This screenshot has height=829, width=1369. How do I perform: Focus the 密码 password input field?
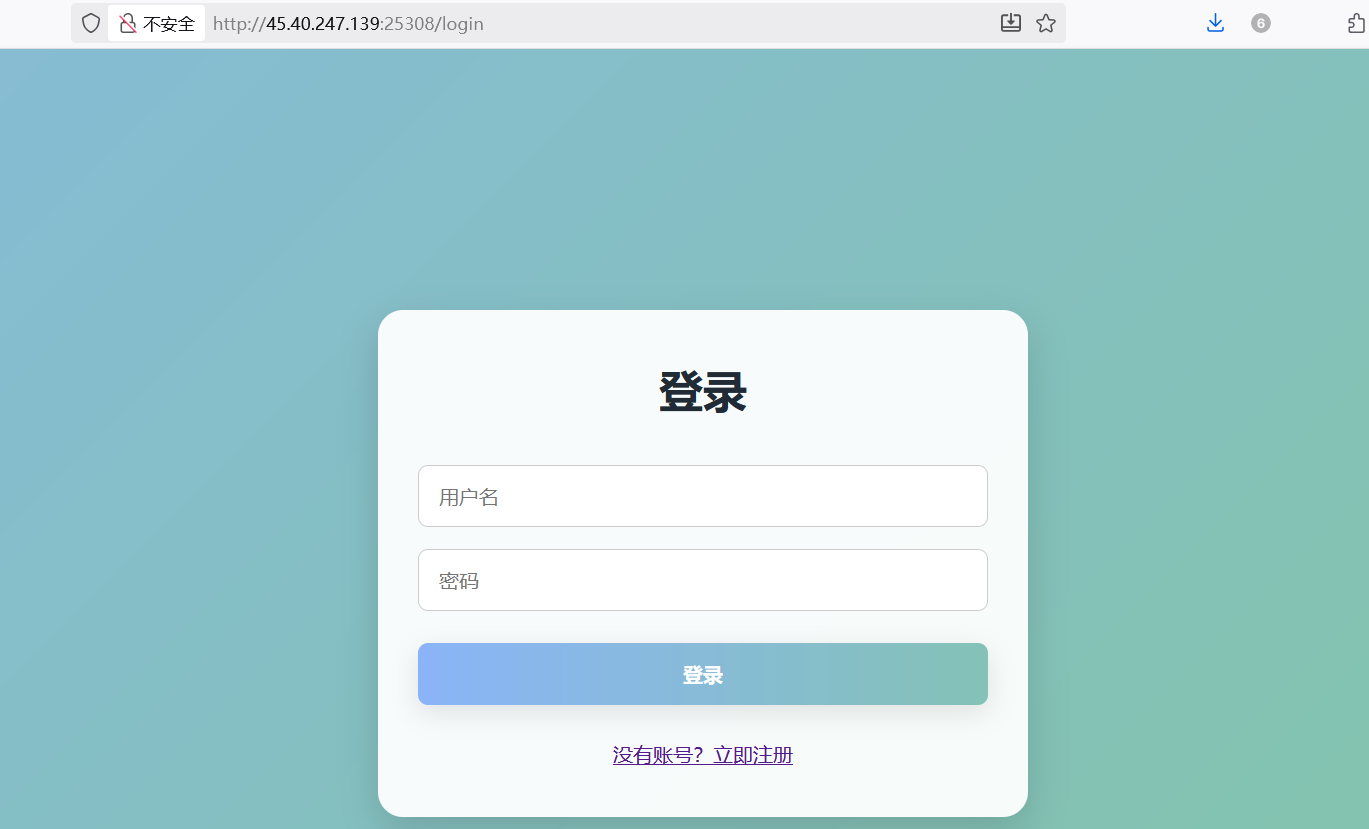pos(702,580)
